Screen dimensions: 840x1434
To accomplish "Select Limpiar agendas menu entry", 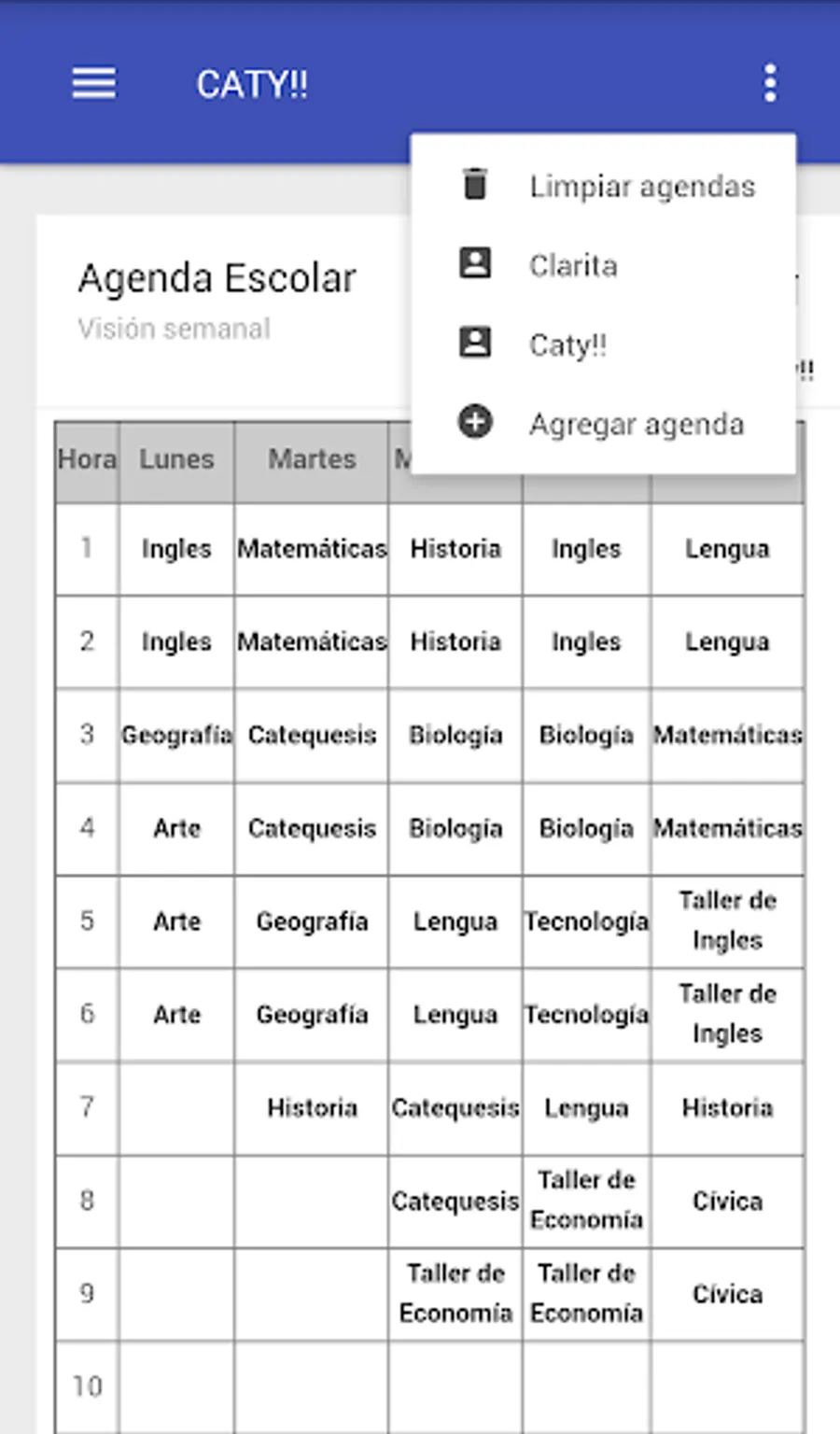I will pyautogui.click(x=641, y=186).
